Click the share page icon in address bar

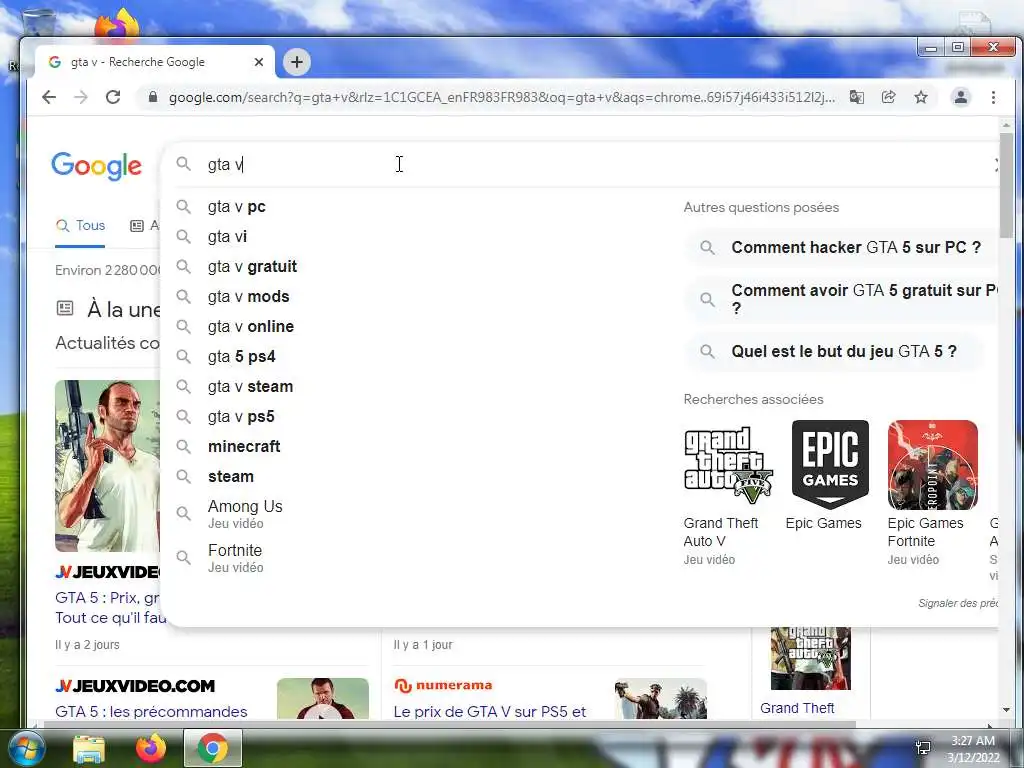coord(888,97)
